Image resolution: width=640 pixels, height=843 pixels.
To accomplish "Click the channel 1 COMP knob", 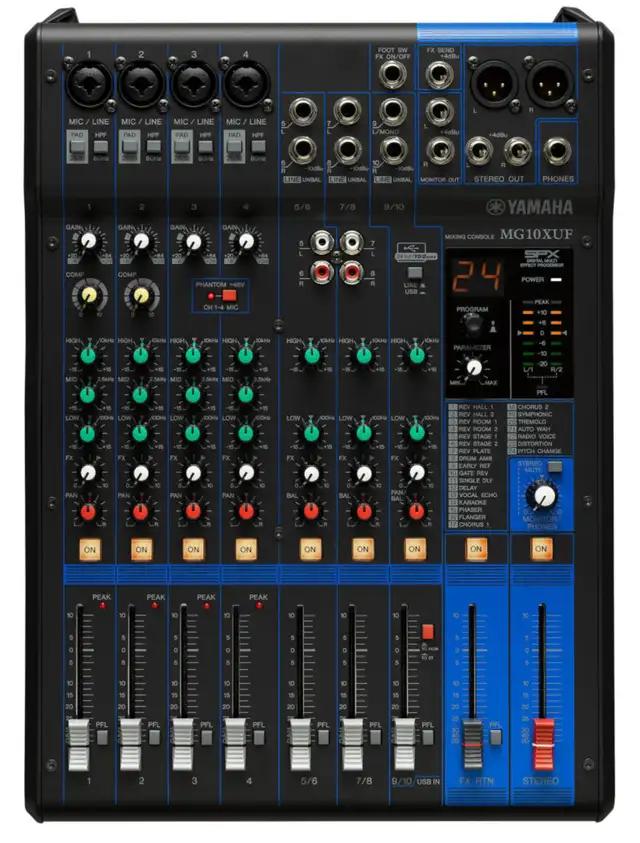I will [x=89, y=296].
